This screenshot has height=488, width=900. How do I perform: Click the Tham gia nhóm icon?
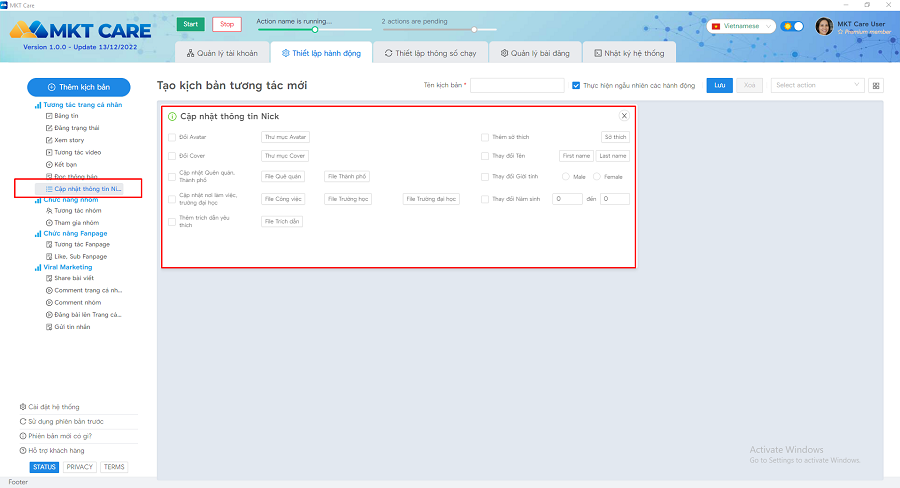coord(49,222)
